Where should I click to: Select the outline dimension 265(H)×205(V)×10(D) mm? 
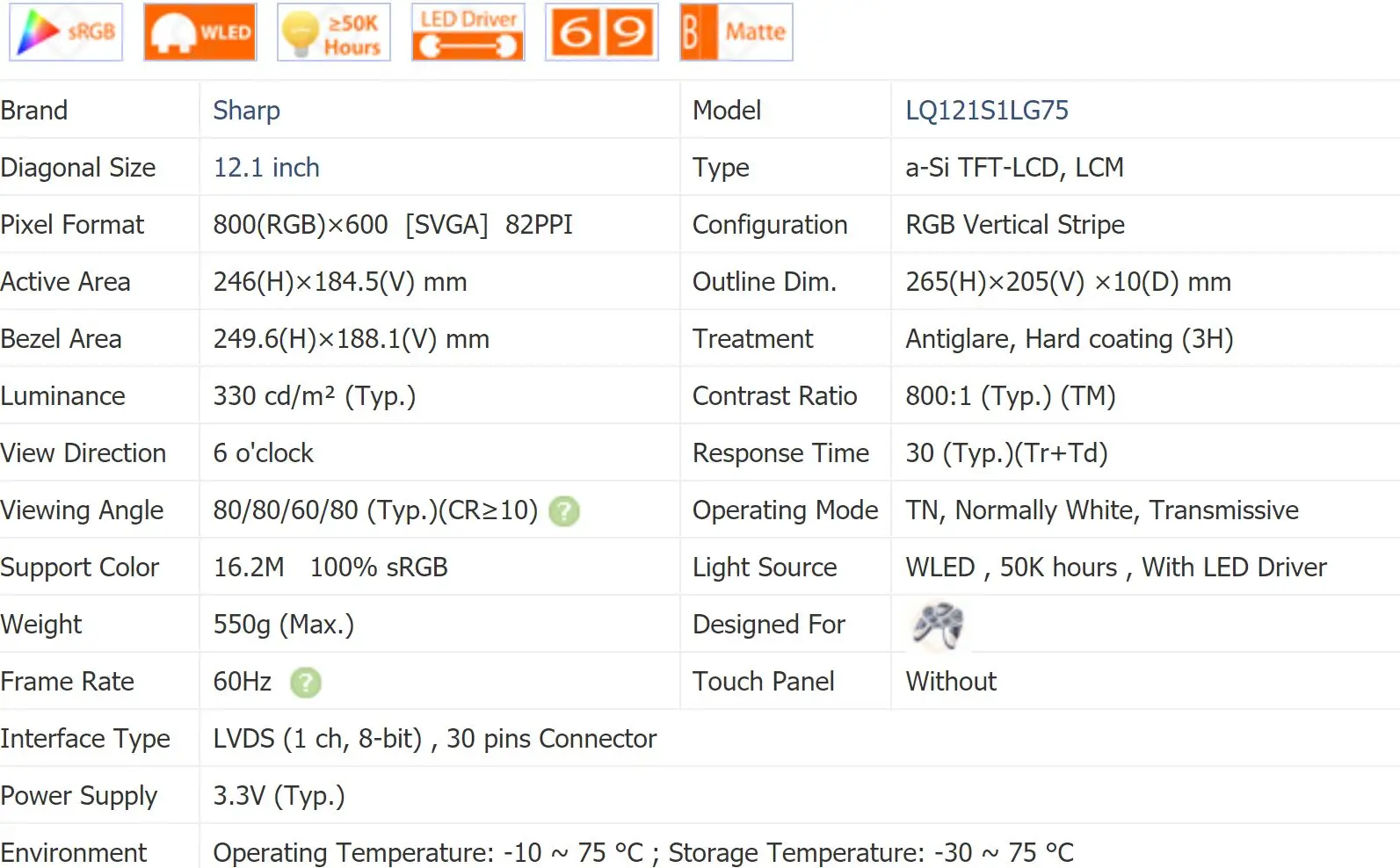tap(1068, 282)
